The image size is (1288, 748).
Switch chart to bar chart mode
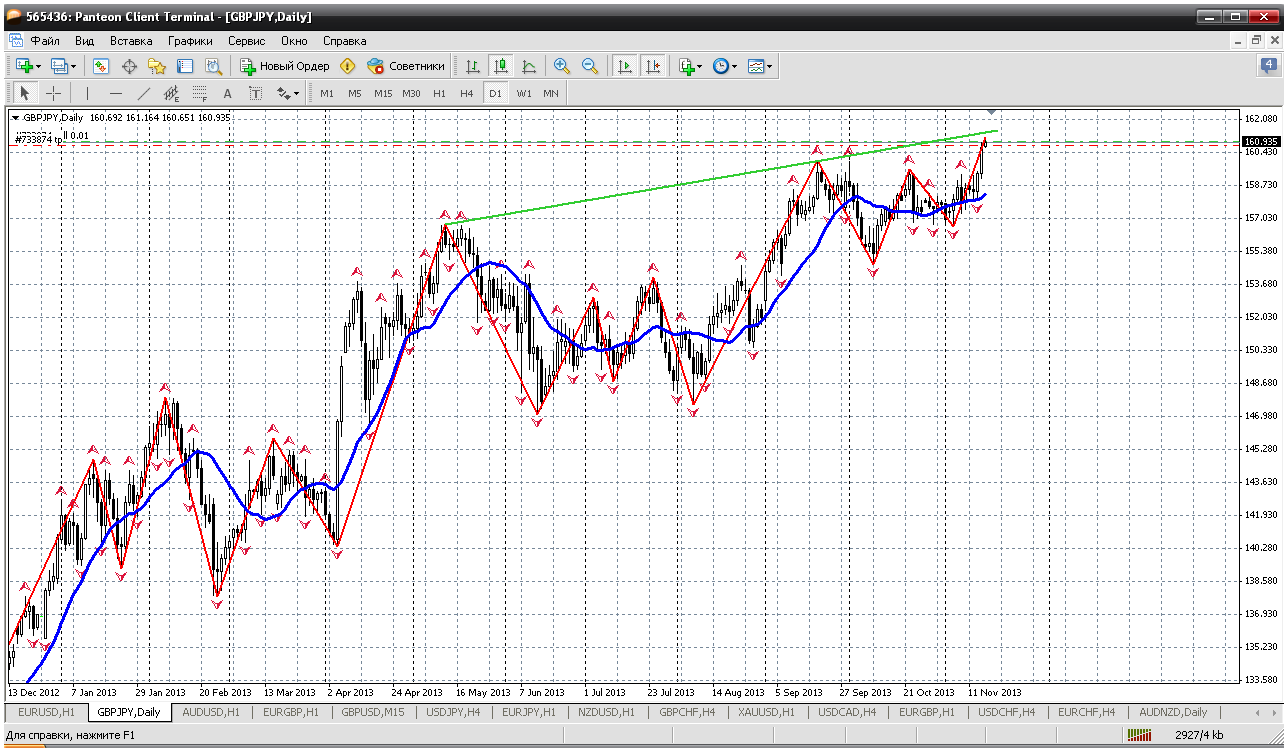473,66
